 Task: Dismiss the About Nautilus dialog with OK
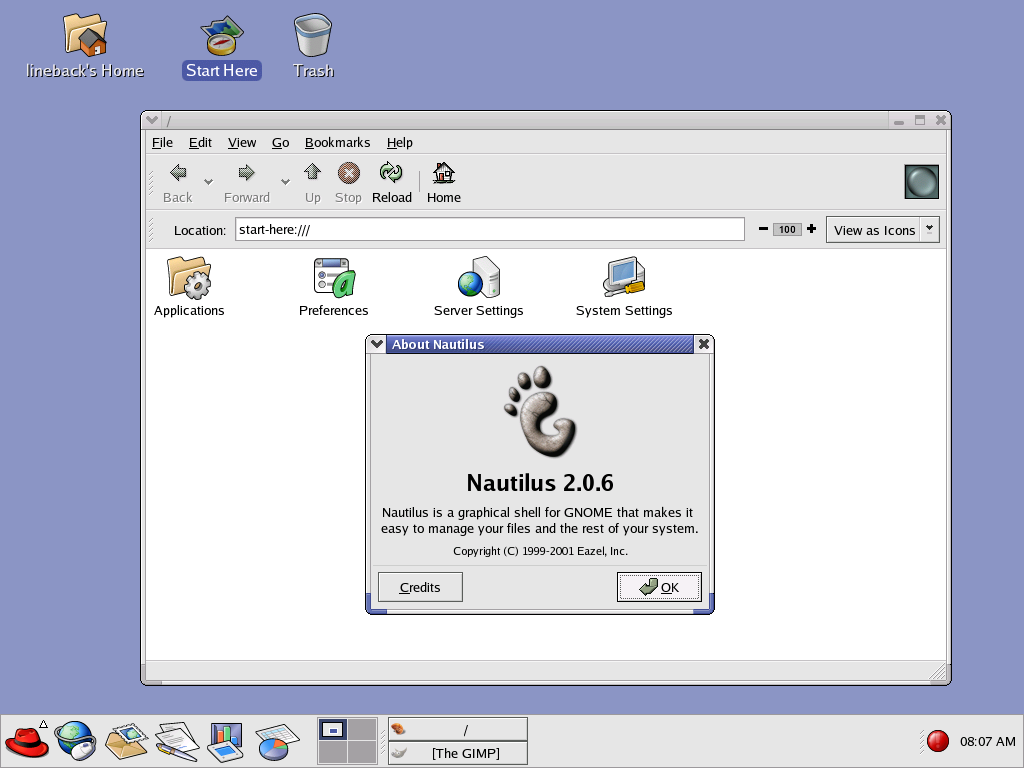(x=659, y=587)
